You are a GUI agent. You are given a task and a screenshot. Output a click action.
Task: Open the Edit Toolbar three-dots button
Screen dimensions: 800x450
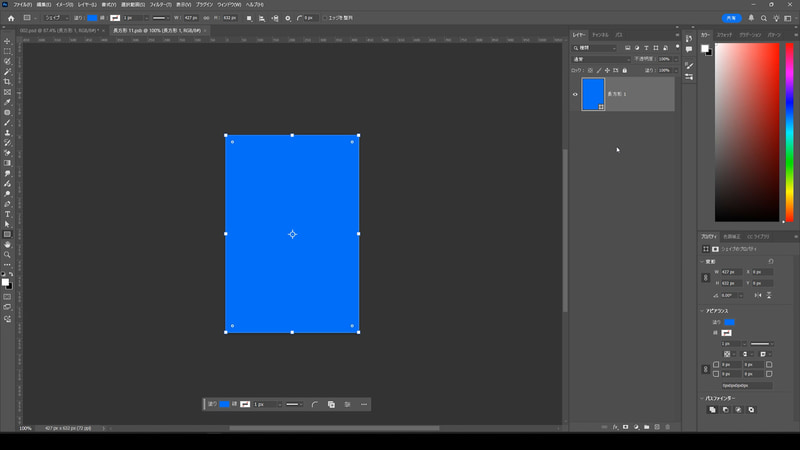point(7,264)
